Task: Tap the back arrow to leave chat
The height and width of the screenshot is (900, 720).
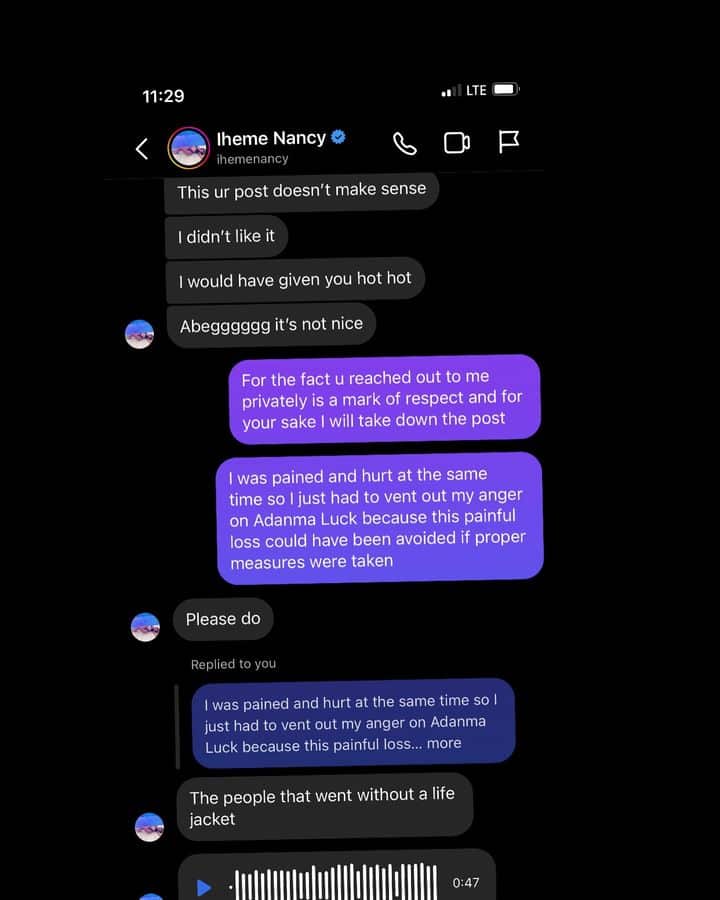Action: (142, 149)
